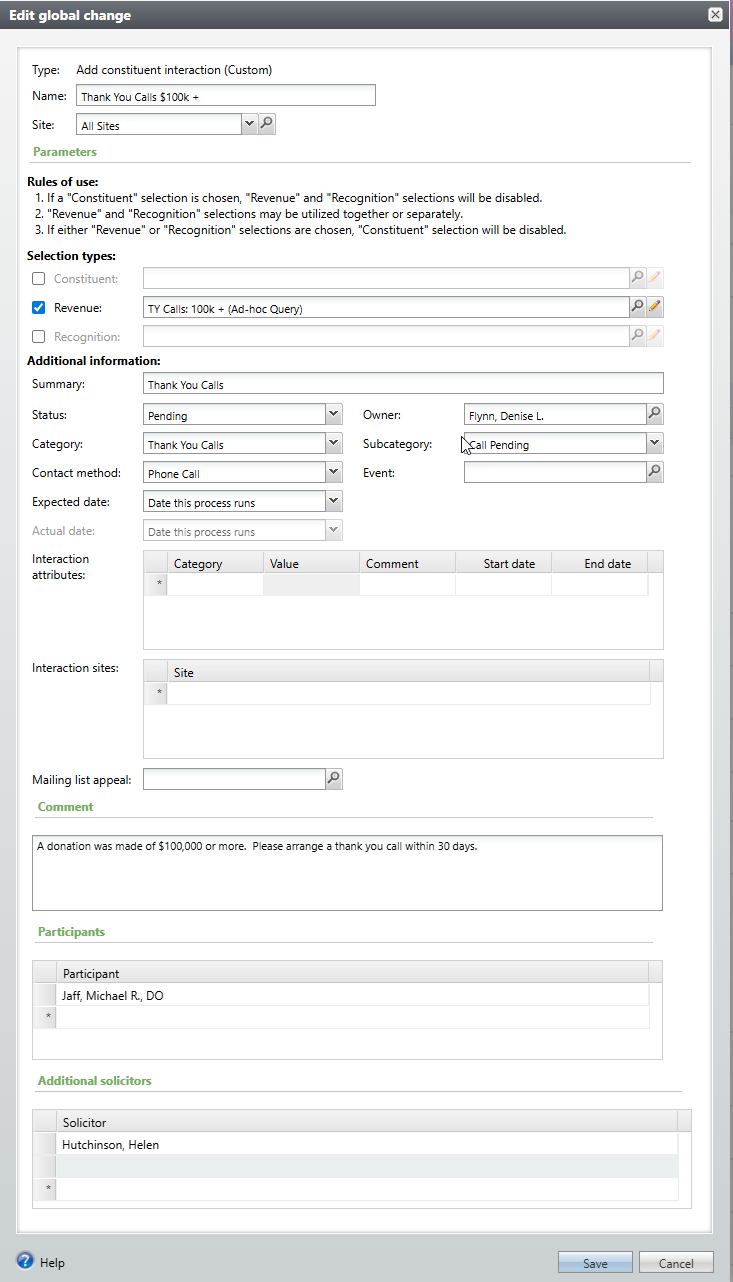Open the Contact method dropdown

click(334, 473)
